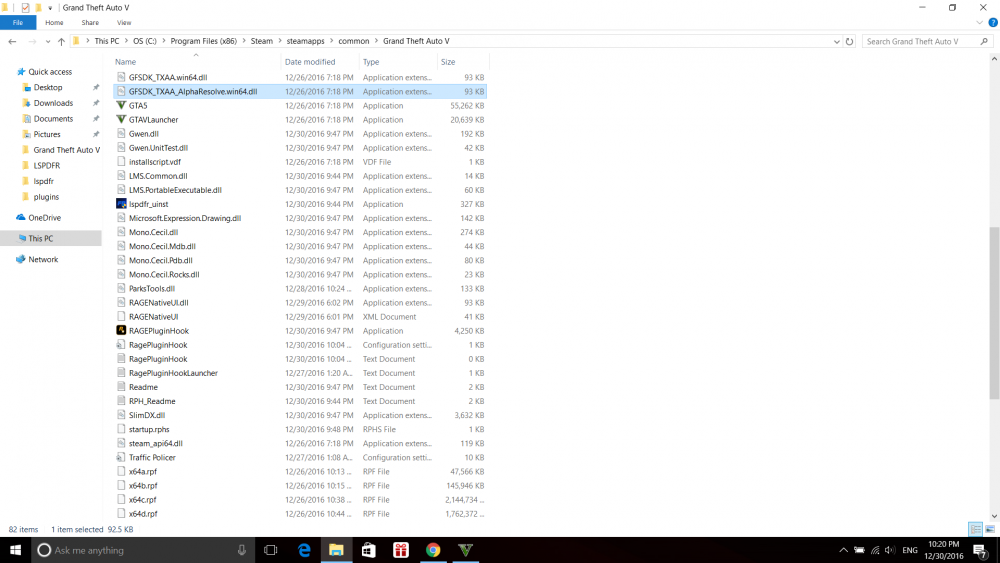Launch Microsoft Edge from taskbar
The height and width of the screenshot is (563, 1000).
[x=304, y=550]
